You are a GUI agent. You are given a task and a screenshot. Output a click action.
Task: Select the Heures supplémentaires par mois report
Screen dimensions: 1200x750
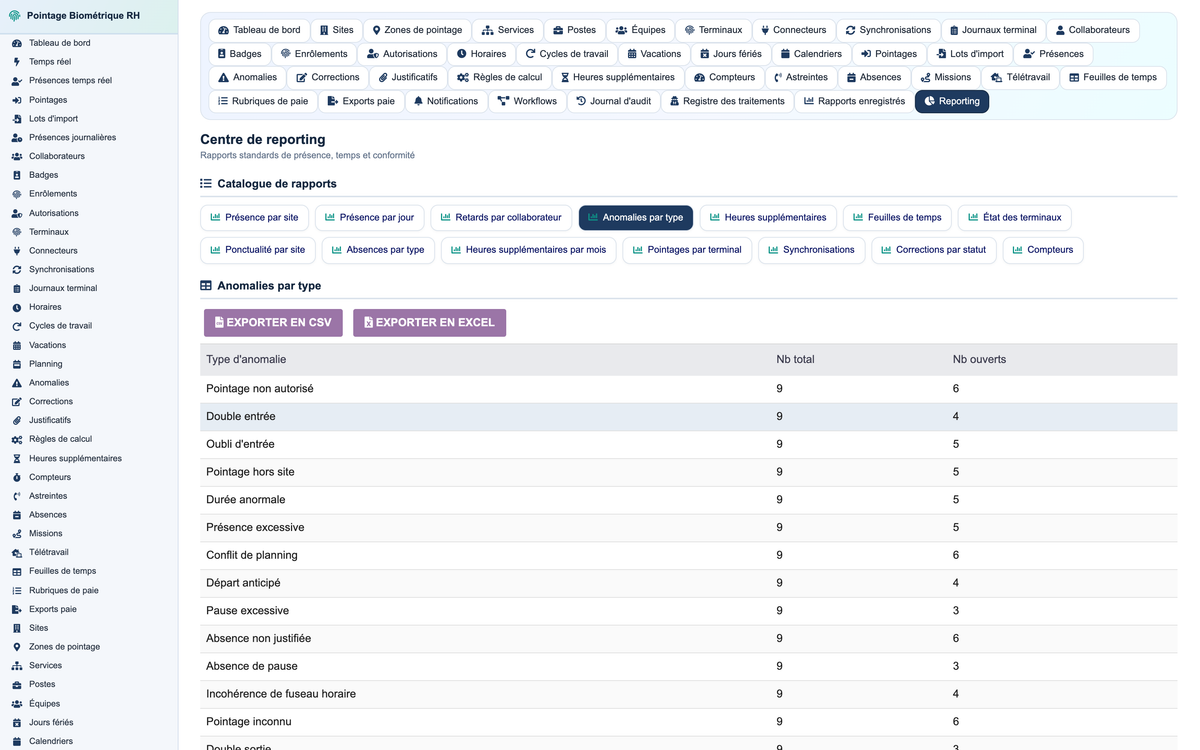[x=529, y=250]
